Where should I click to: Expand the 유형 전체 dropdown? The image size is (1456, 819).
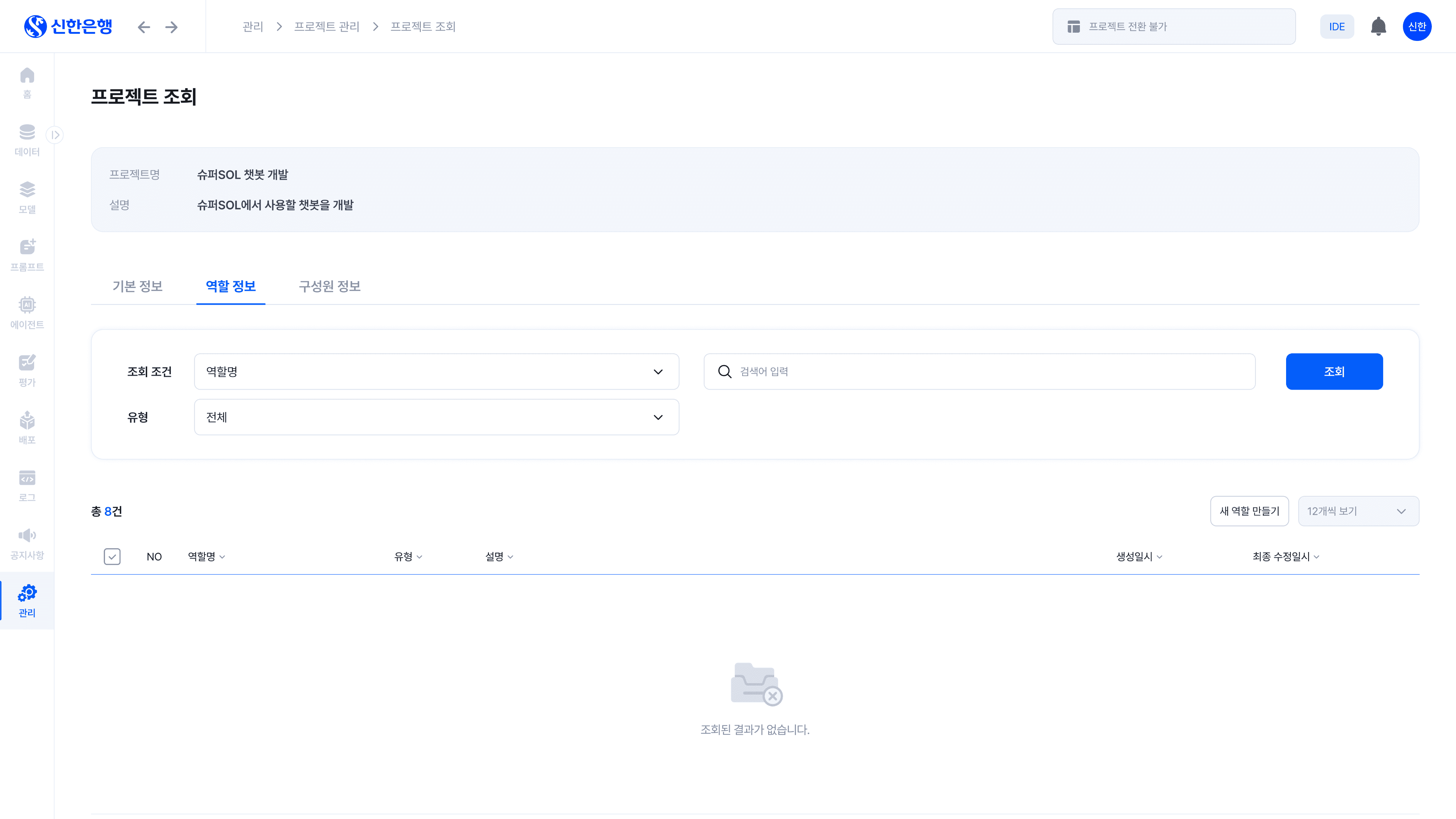436,417
